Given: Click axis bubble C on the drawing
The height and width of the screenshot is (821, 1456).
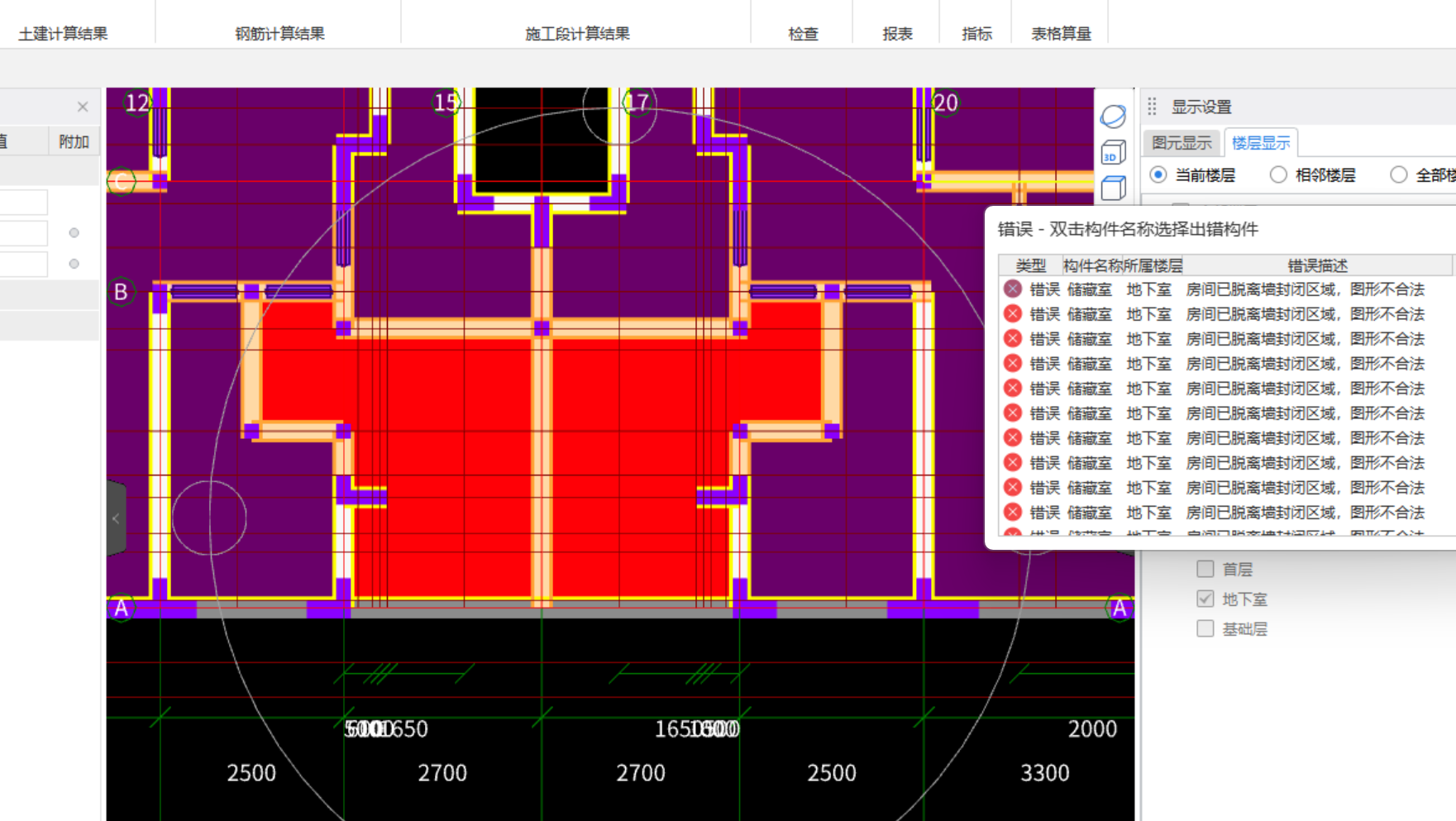Looking at the screenshot, I should click(x=122, y=182).
